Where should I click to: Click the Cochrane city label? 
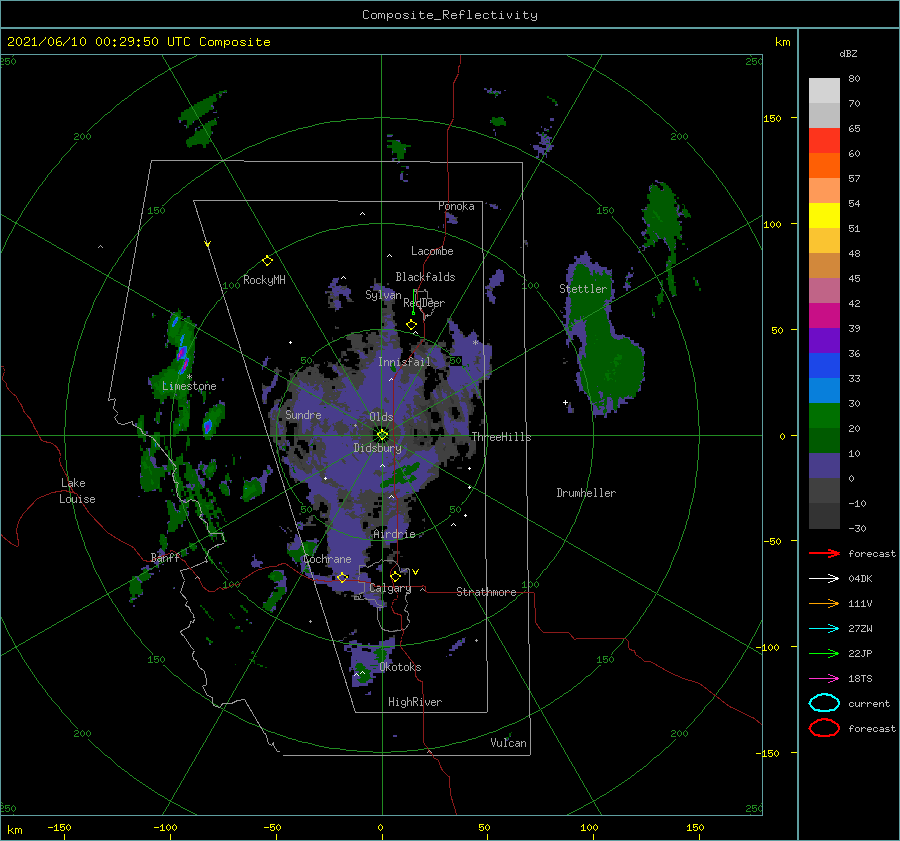pos(327,559)
